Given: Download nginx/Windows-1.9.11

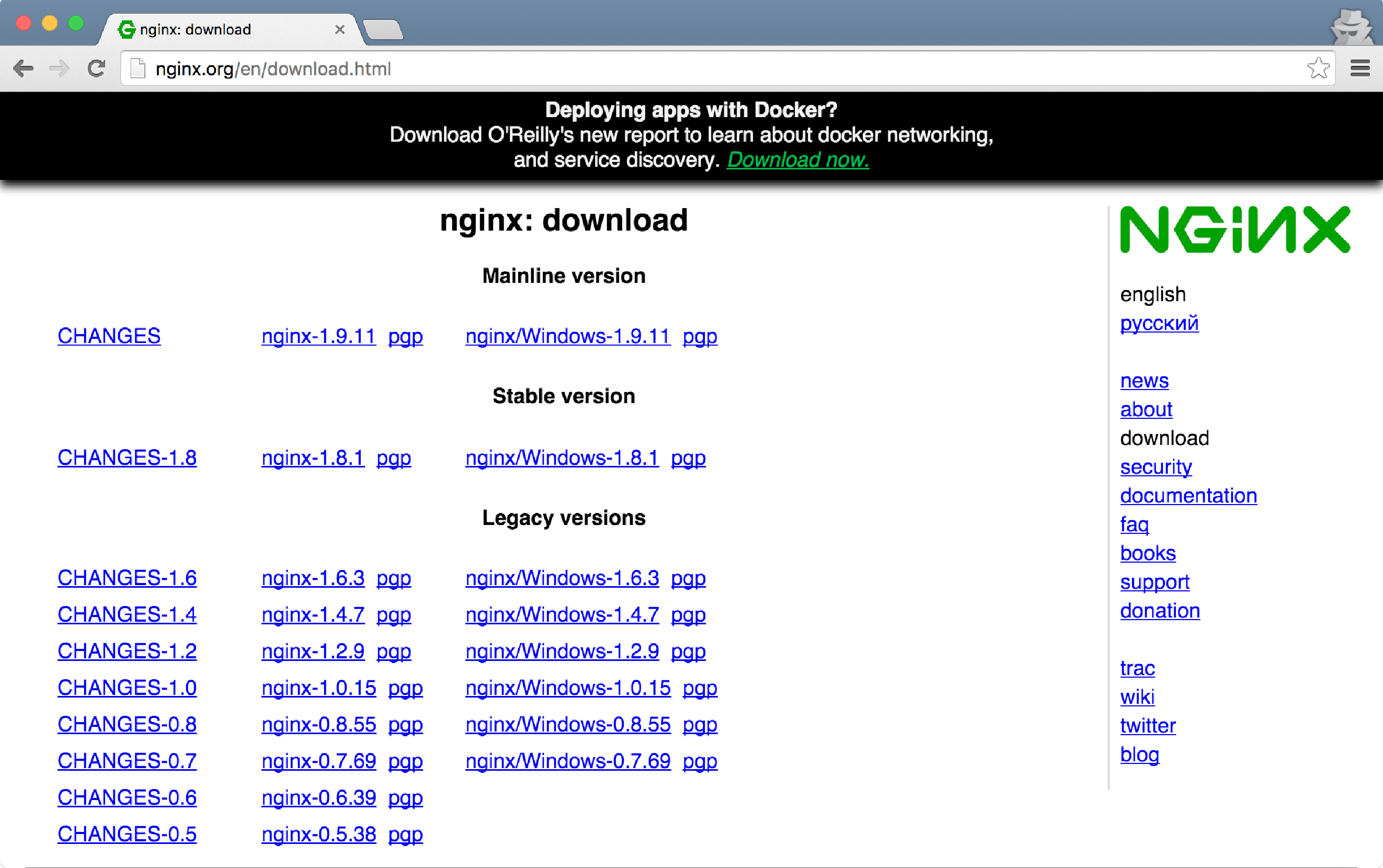Looking at the screenshot, I should (x=568, y=336).
